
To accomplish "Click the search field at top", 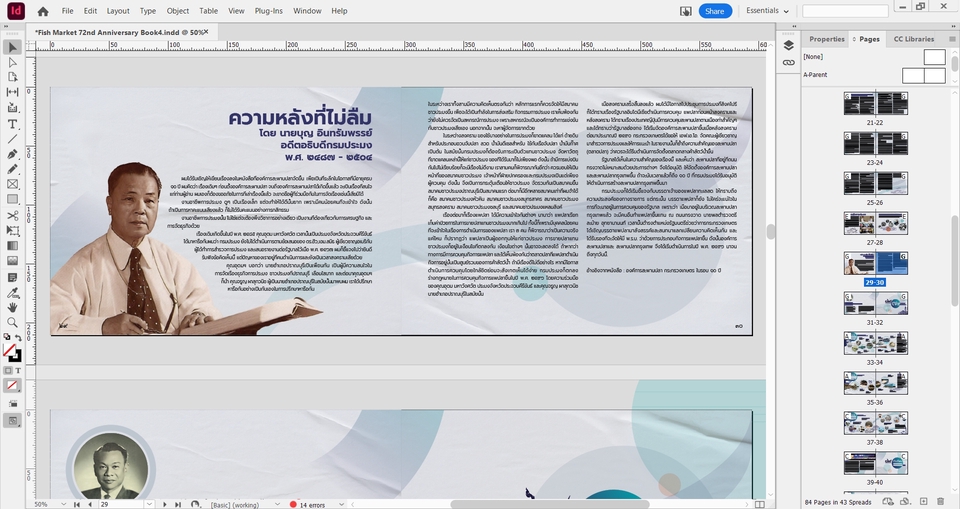I will point(846,11).
